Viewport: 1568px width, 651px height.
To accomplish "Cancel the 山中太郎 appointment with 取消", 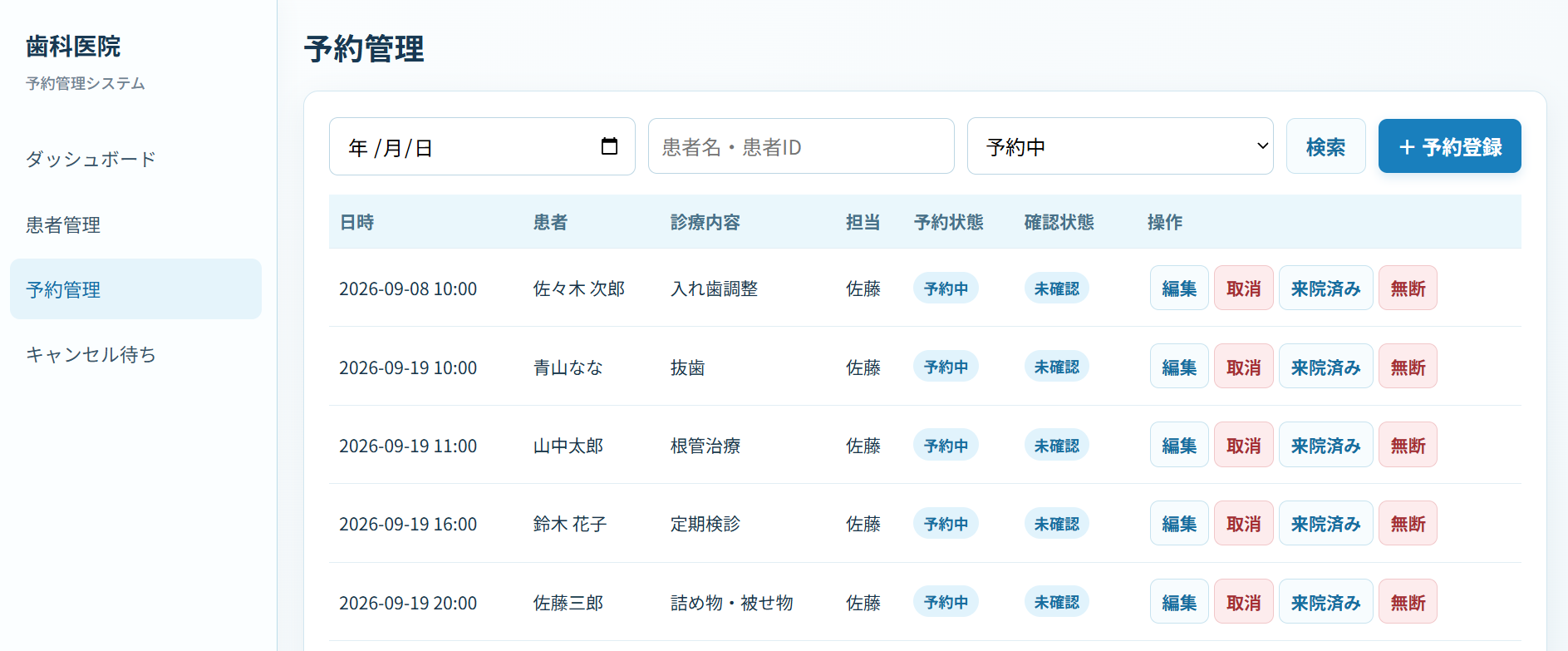I will 1243,445.
